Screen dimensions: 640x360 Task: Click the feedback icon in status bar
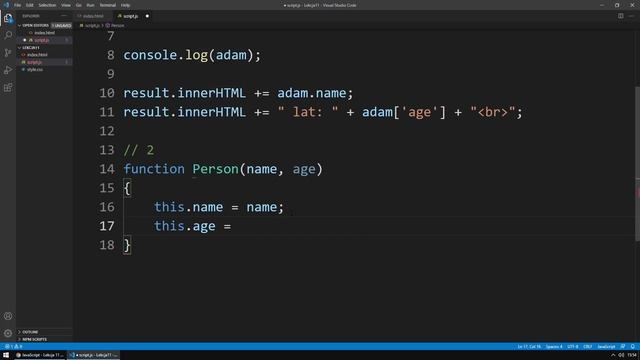click(623, 347)
